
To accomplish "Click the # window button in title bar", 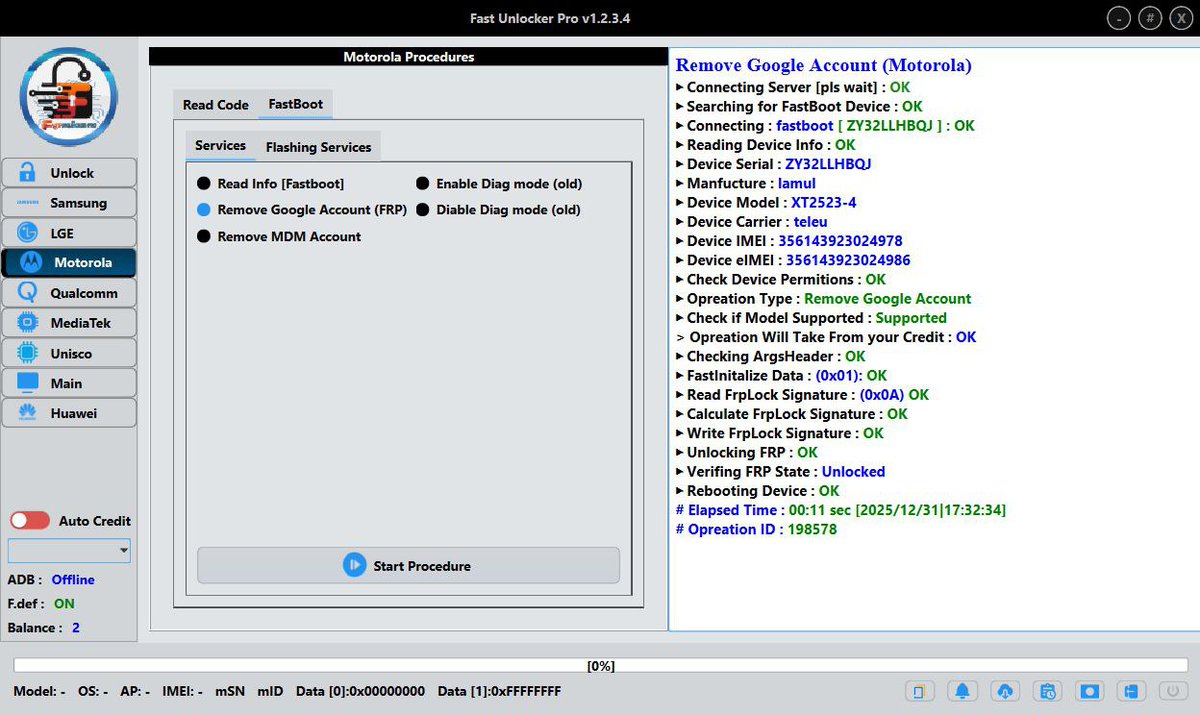I will [x=1150, y=19].
